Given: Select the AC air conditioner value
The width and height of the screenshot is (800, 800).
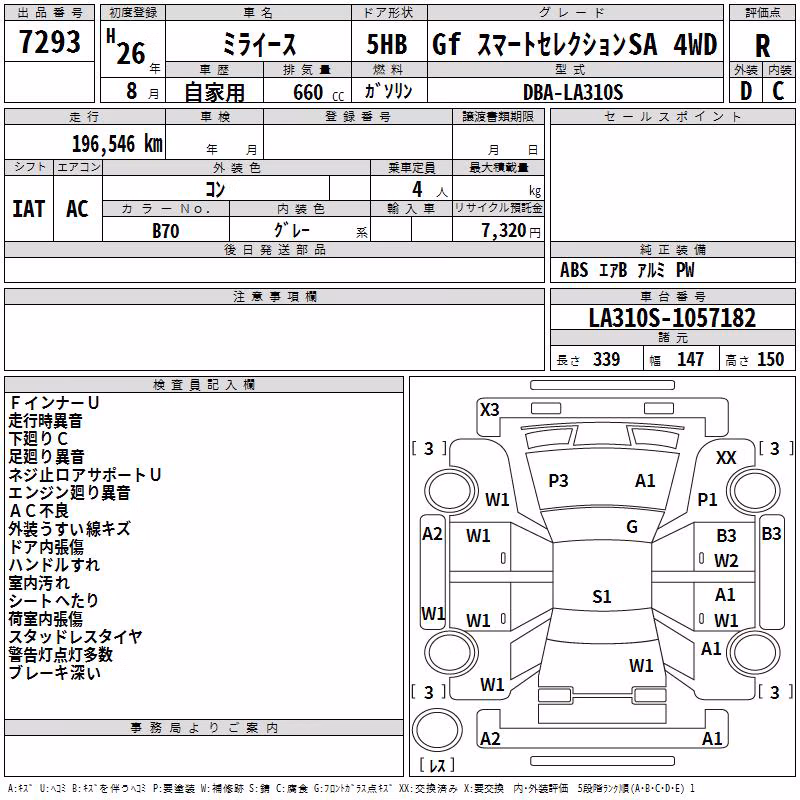Looking at the screenshot, I should coord(77,209).
